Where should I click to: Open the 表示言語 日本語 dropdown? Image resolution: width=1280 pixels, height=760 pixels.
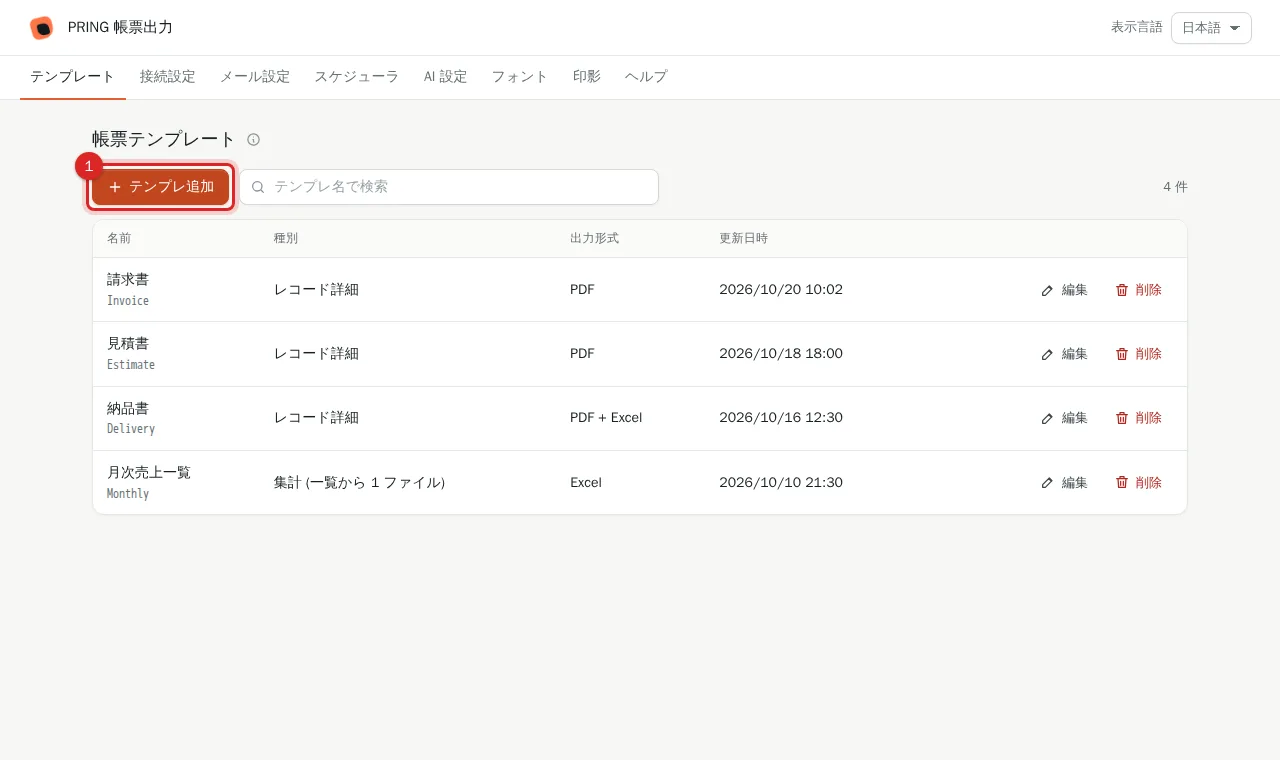coord(1211,28)
